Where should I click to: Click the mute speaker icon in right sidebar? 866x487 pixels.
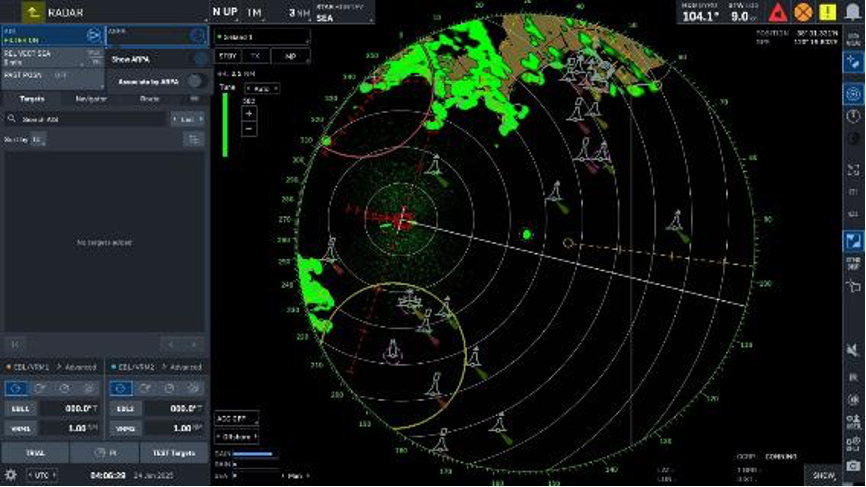click(853, 350)
